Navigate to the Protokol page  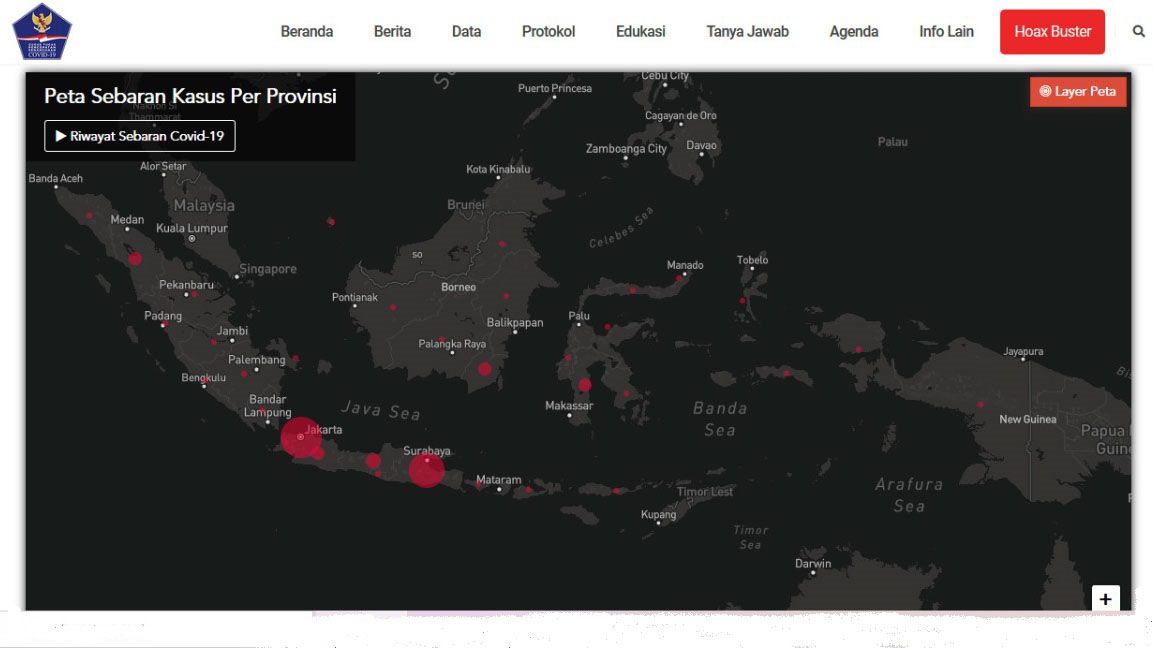pyautogui.click(x=548, y=32)
